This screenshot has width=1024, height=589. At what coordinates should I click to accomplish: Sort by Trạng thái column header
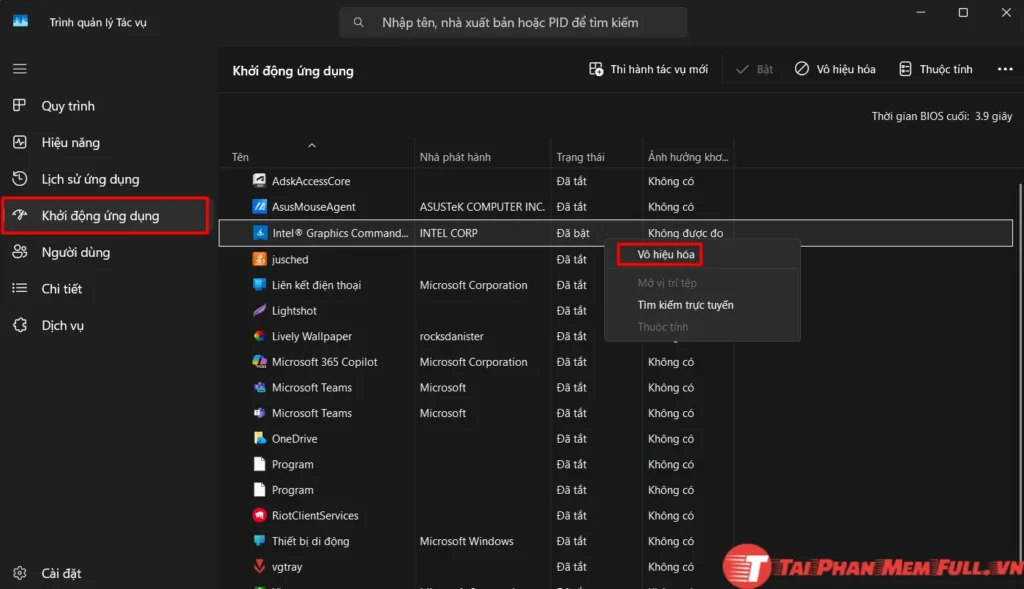pyautogui.click(x=580, y=157)
